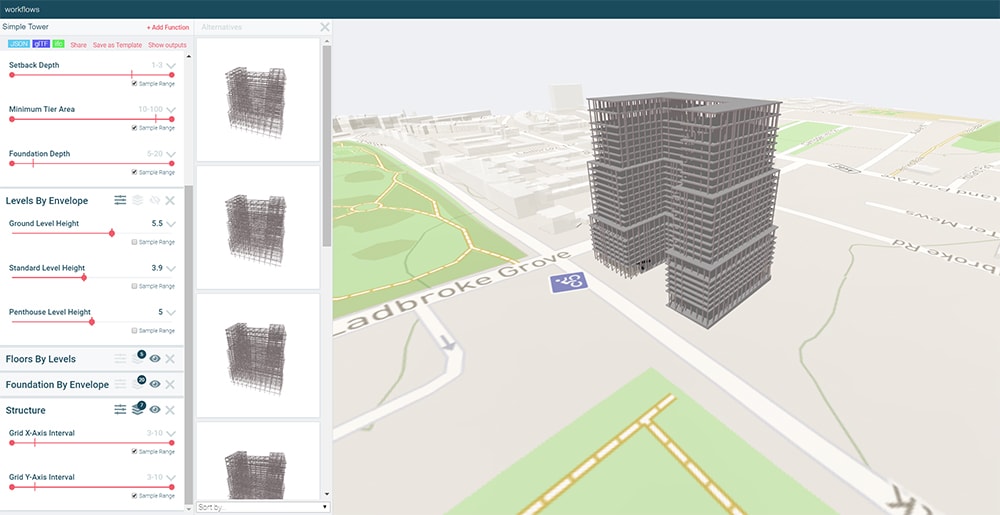Close the Alternatives panel

325,28
